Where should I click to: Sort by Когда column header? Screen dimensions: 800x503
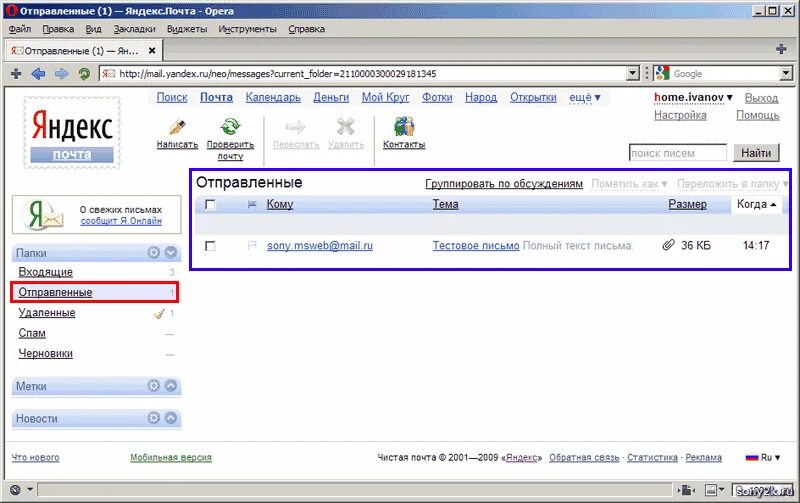pyautogui.click(x=756, y=204)
